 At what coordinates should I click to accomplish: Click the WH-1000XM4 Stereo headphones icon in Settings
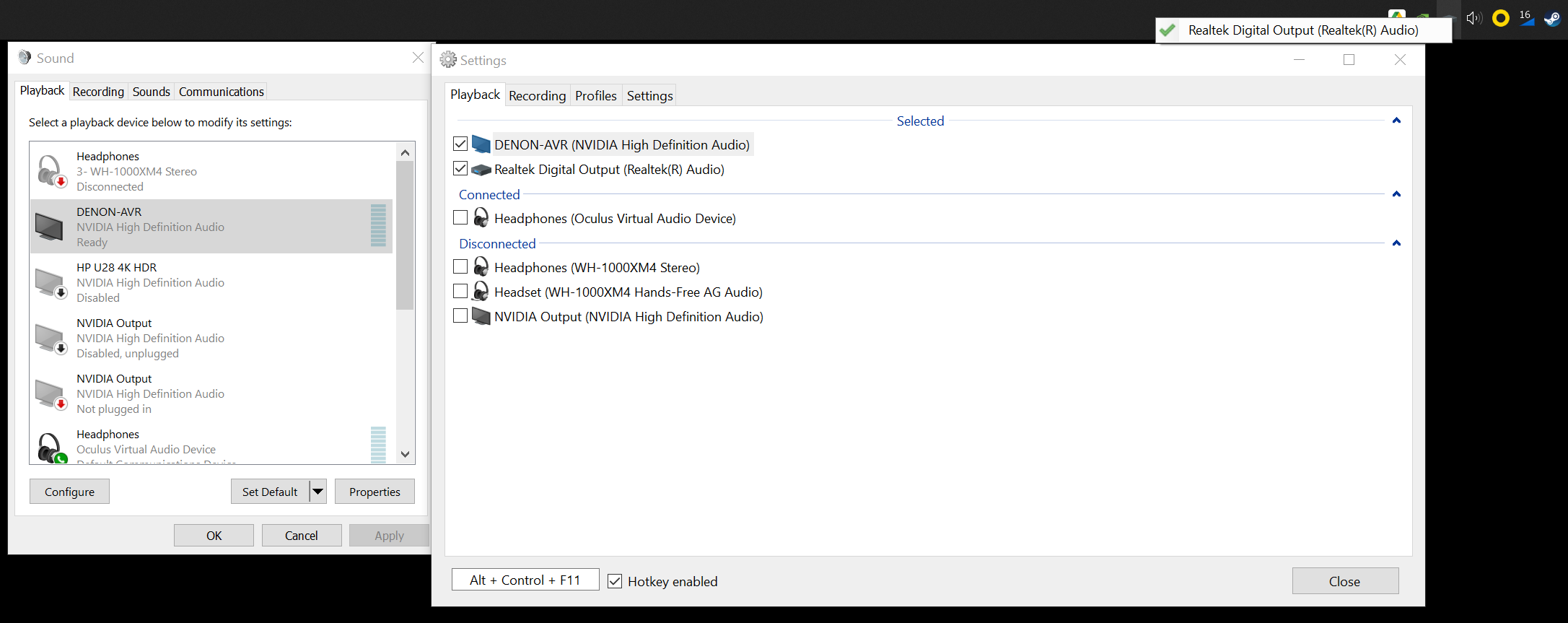tap(481, 267)
